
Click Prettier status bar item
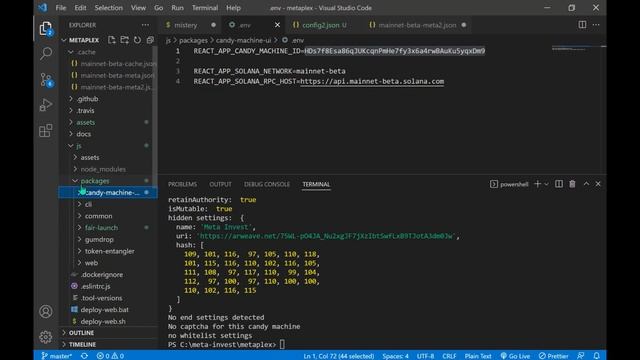[x=553, y=356]
